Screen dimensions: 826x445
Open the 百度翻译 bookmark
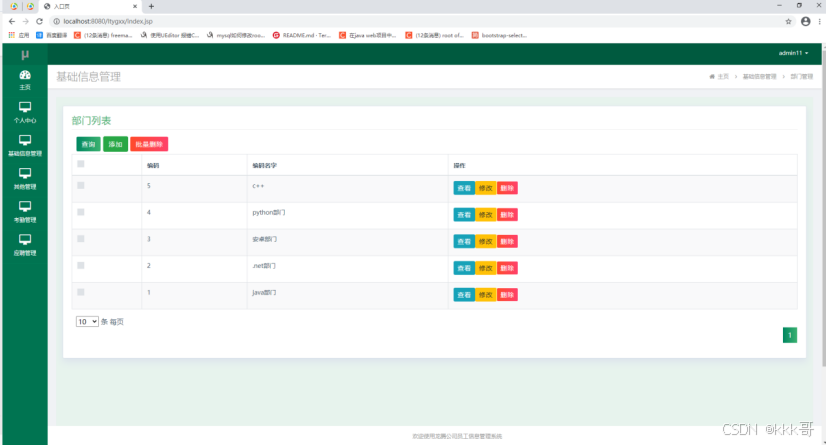[52, 35]
